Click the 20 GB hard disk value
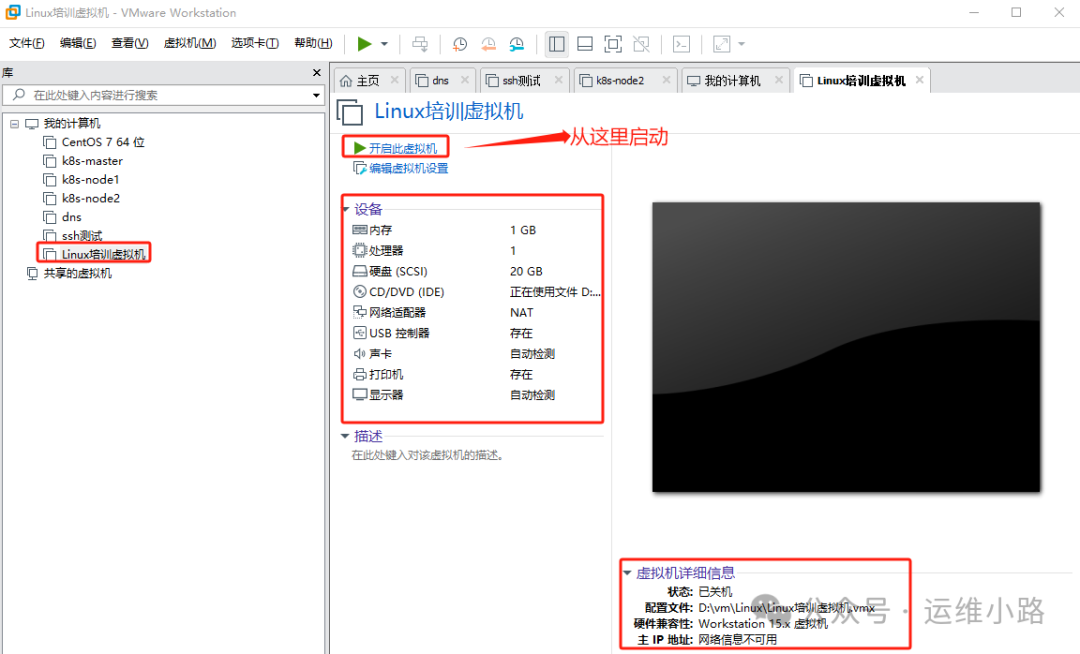 pos(526,271)
